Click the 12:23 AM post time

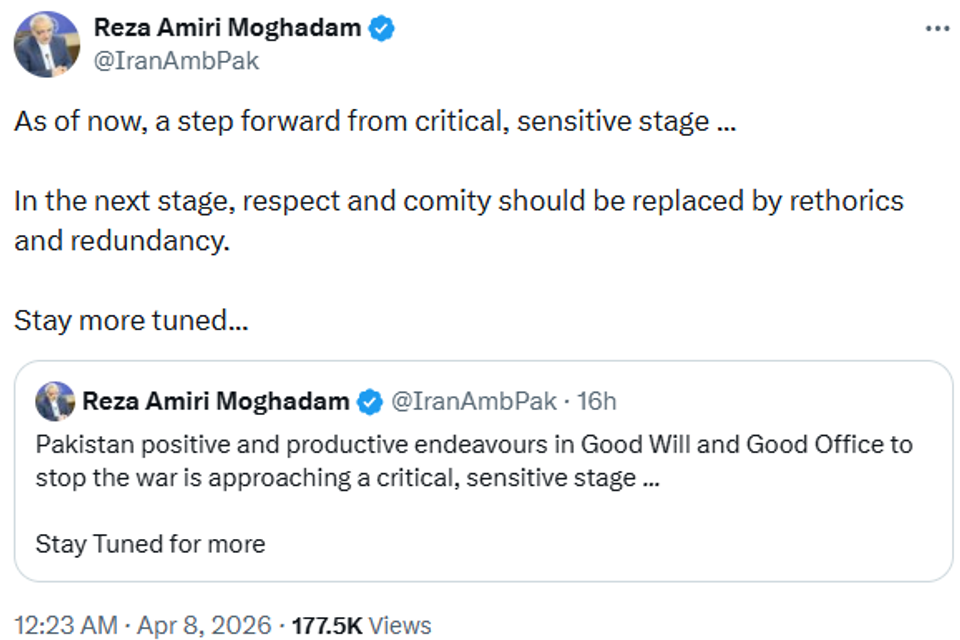pos(65,625)
